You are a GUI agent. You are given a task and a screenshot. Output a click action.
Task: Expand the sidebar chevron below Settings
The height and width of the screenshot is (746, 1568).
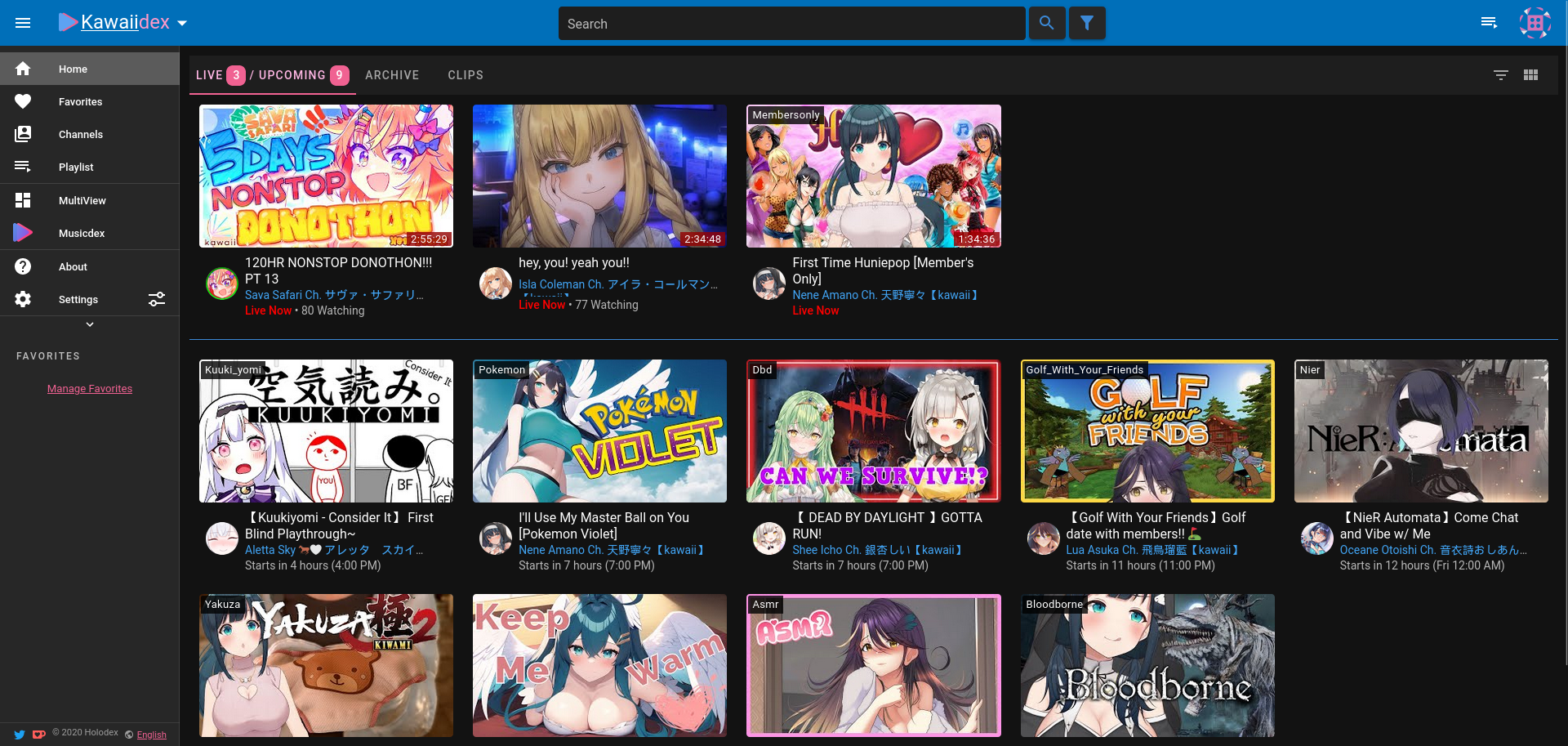[90, 324]
